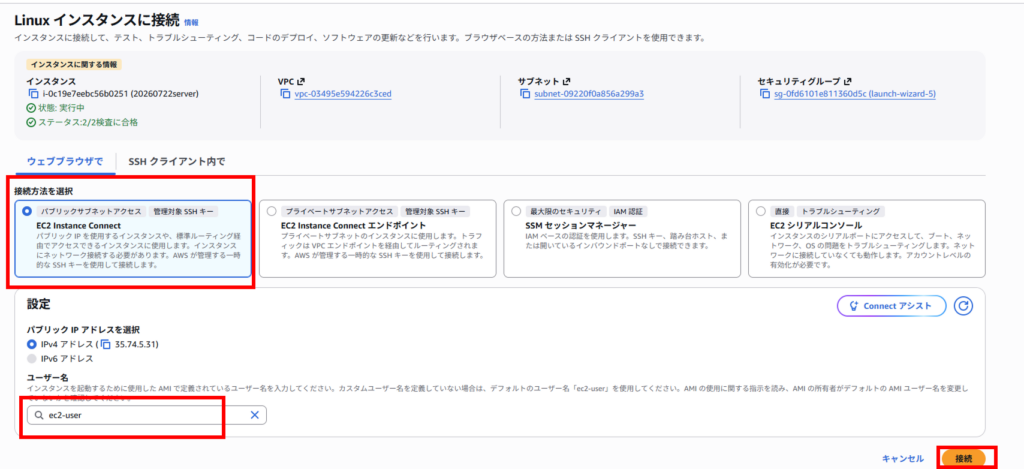Image resolution: width=1024 pixels, height=469 pixels.
Task: Click the プライベートサブネットアクセス tag
Action: pos(339,211)
